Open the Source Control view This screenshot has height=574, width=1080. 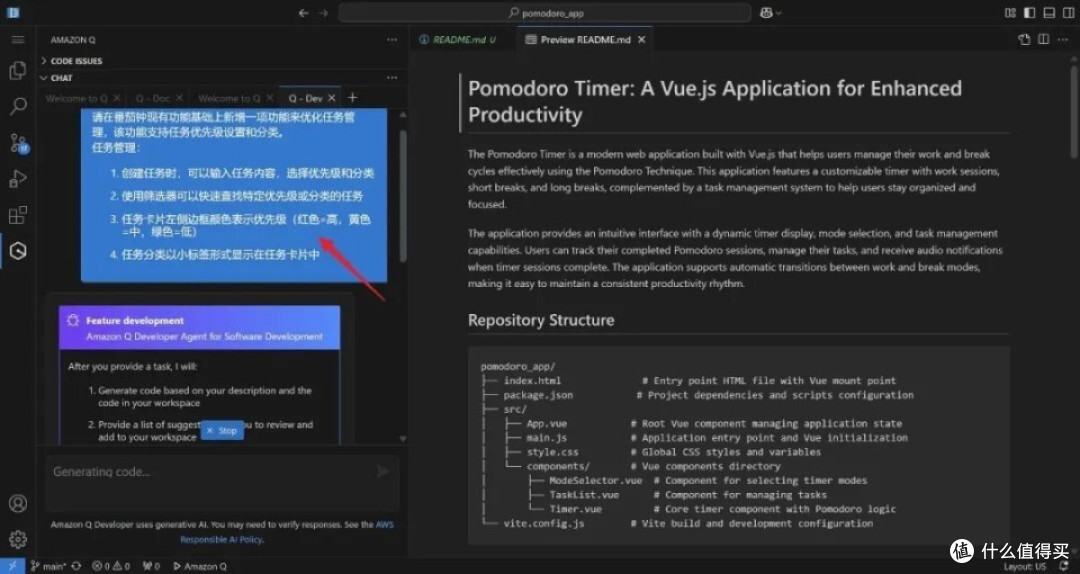(18, 143)
